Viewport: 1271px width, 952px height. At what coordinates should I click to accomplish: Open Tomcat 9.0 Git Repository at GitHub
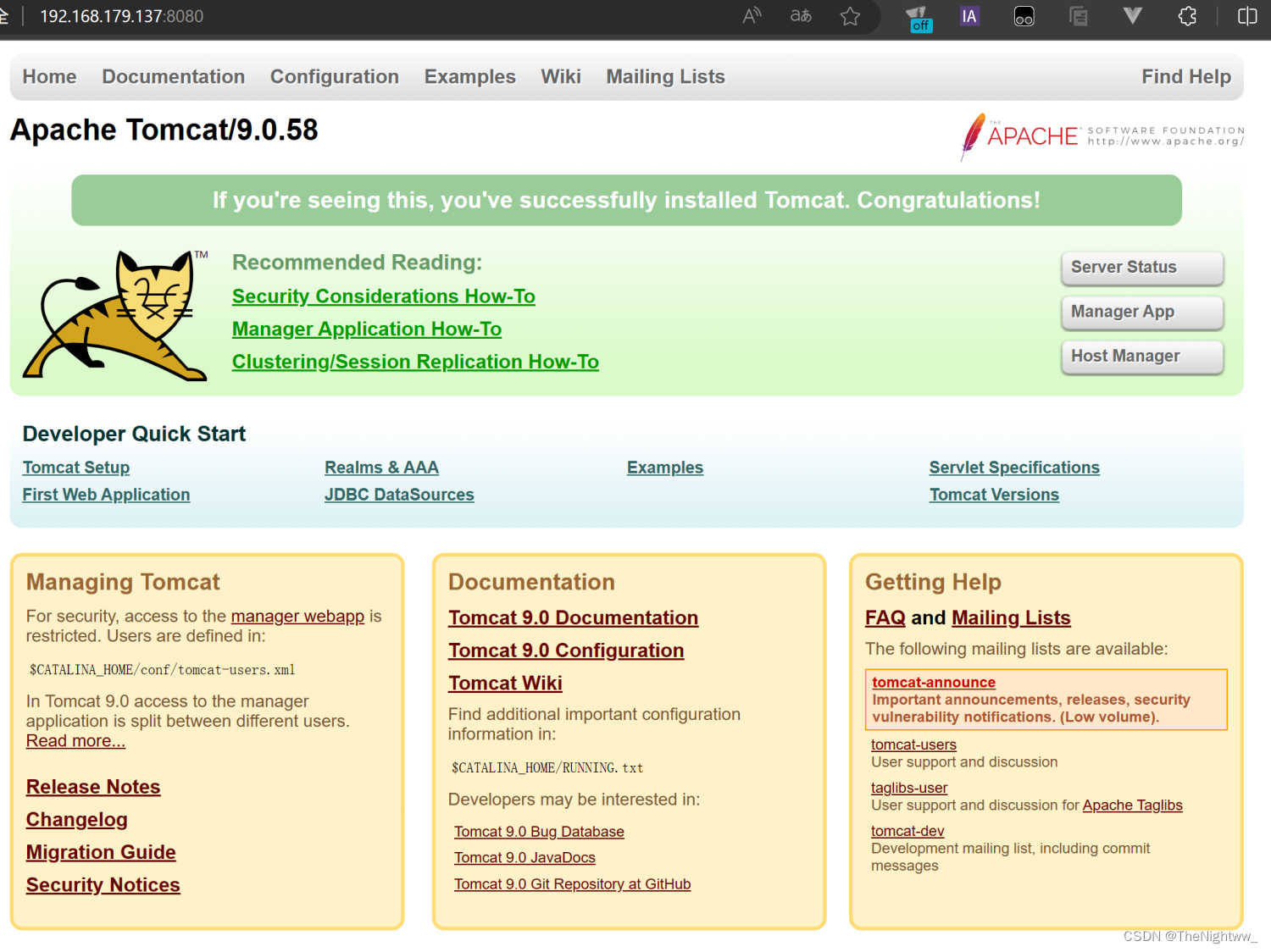tap(572, 884)
